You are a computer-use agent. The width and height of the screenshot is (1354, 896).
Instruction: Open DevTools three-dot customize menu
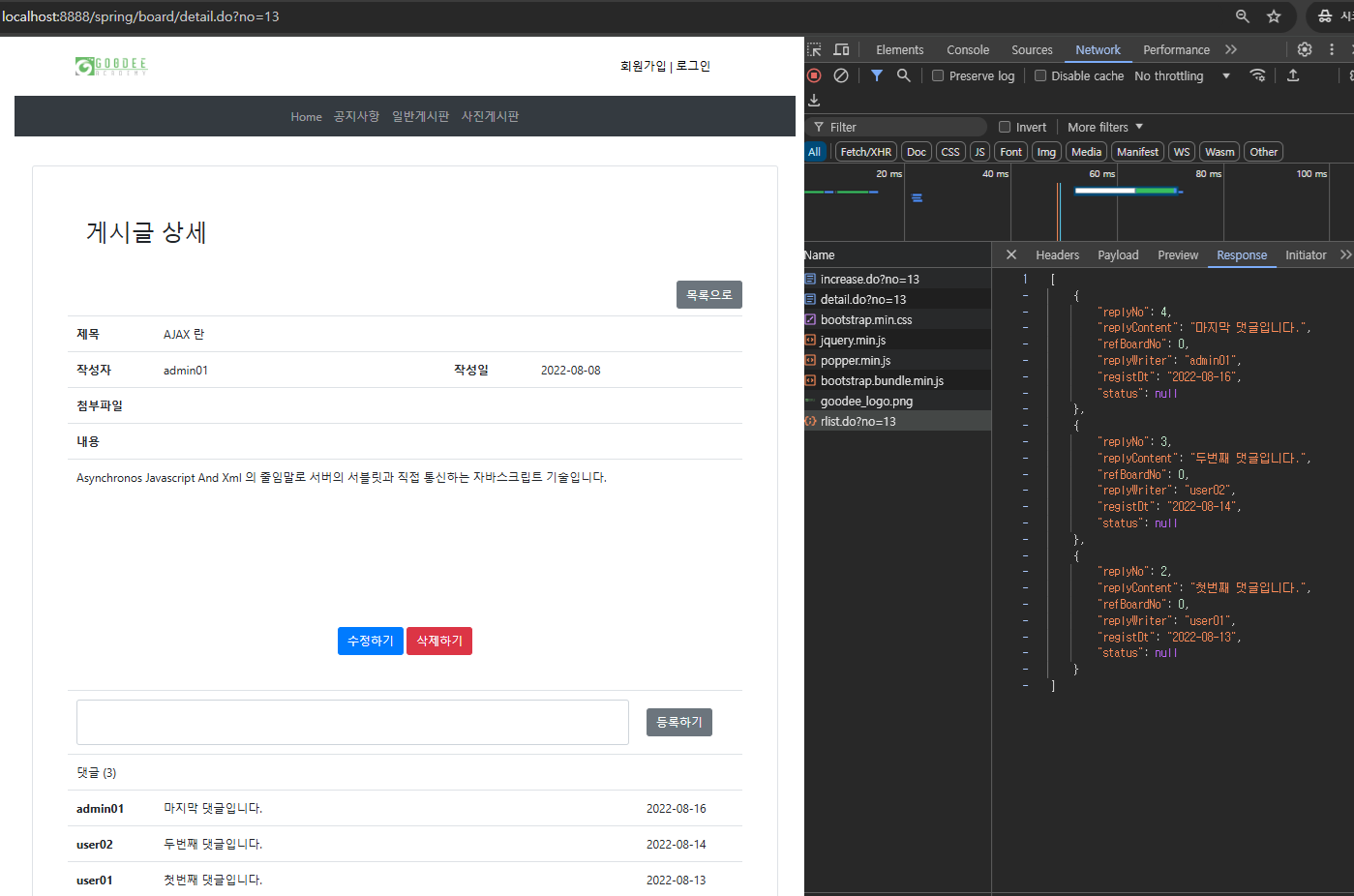(x=1332, y=49)
